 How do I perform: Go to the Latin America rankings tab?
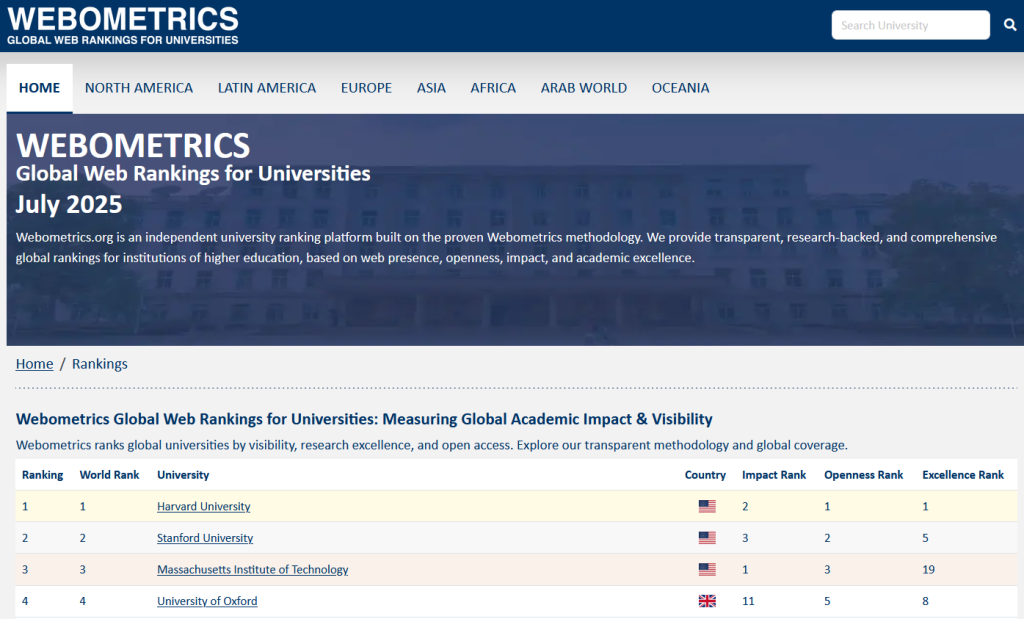[267, 88]
